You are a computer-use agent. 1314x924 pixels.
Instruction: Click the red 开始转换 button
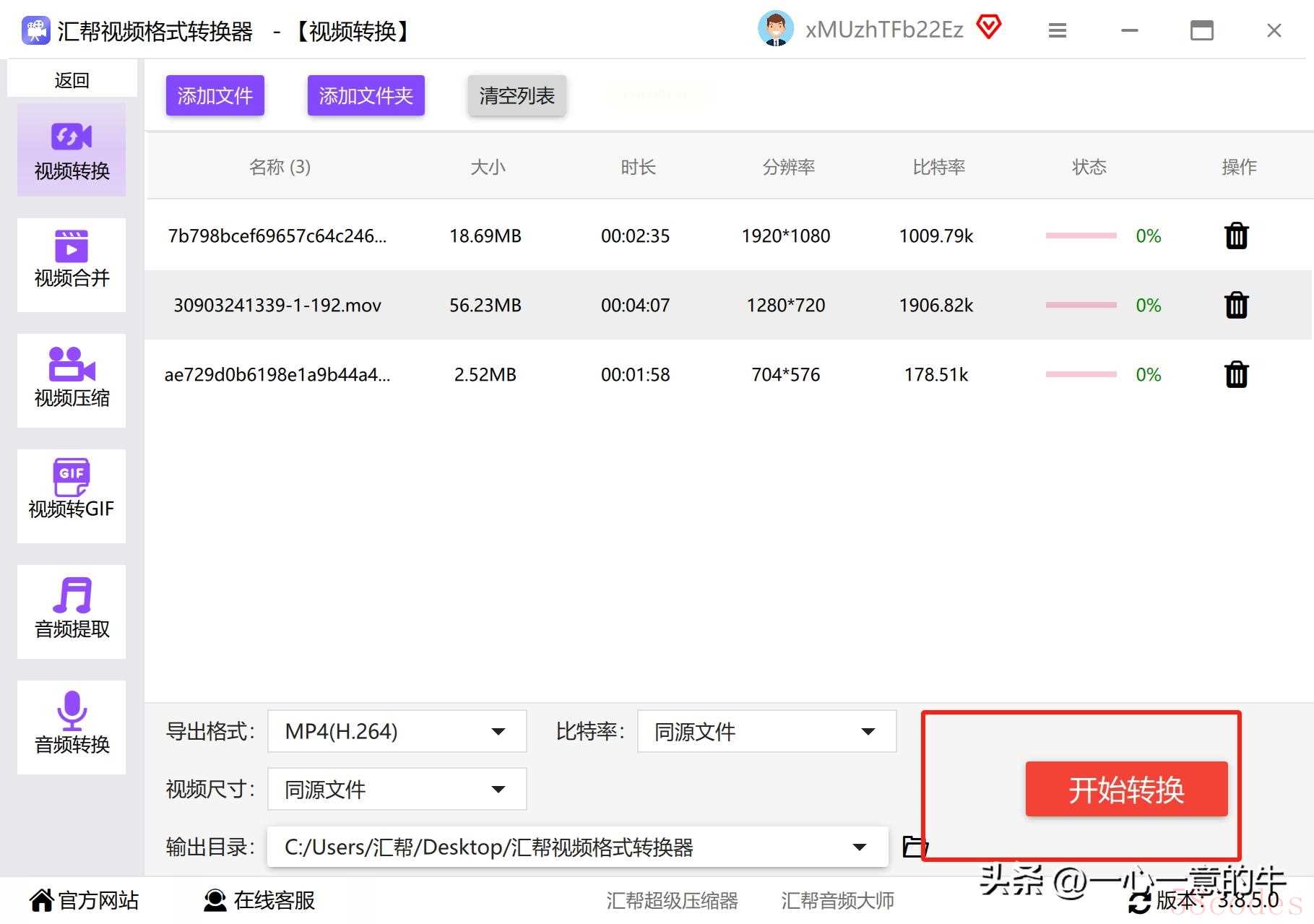[1126, 789]
